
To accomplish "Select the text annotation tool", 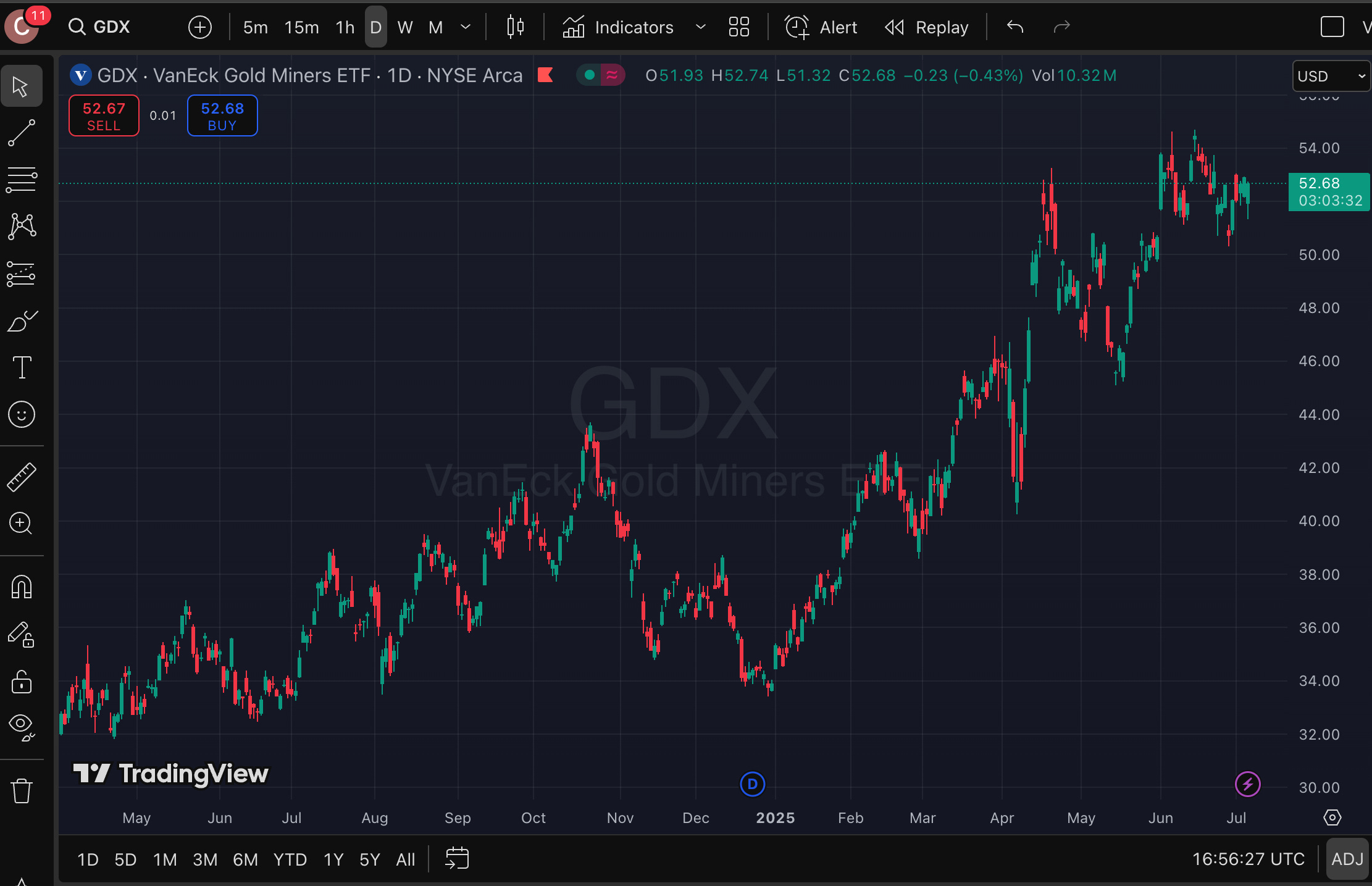I will click(x=22, y=367).
